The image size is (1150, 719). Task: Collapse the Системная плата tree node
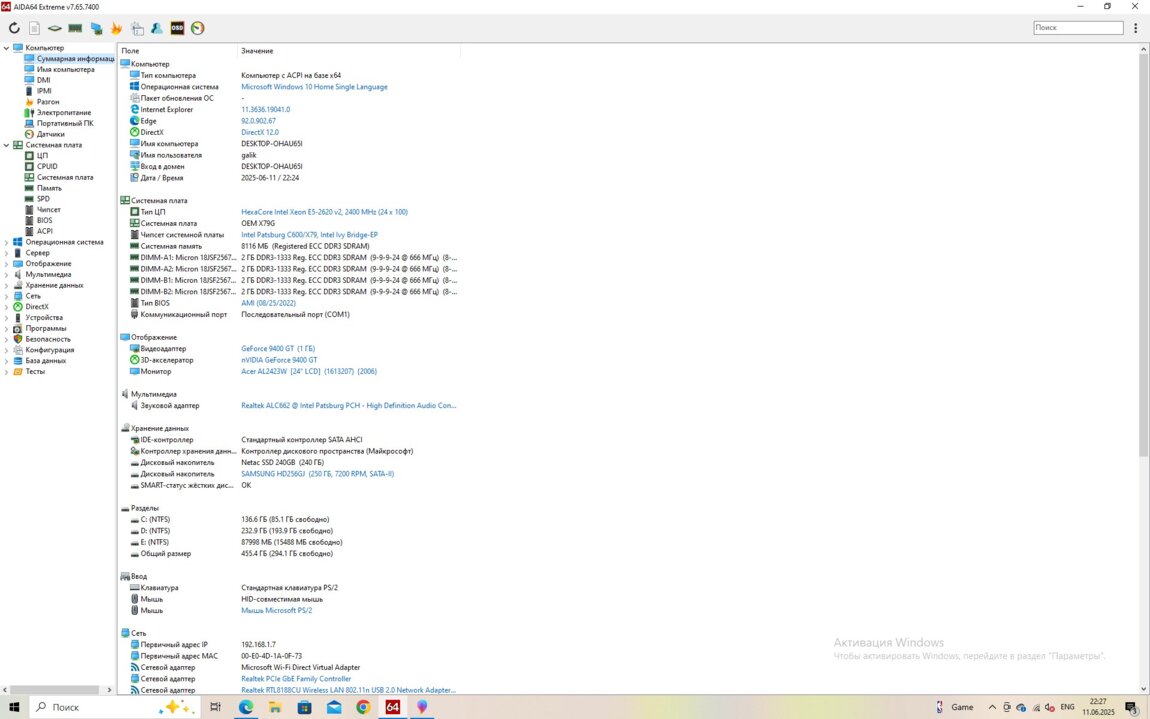point(7,145)
